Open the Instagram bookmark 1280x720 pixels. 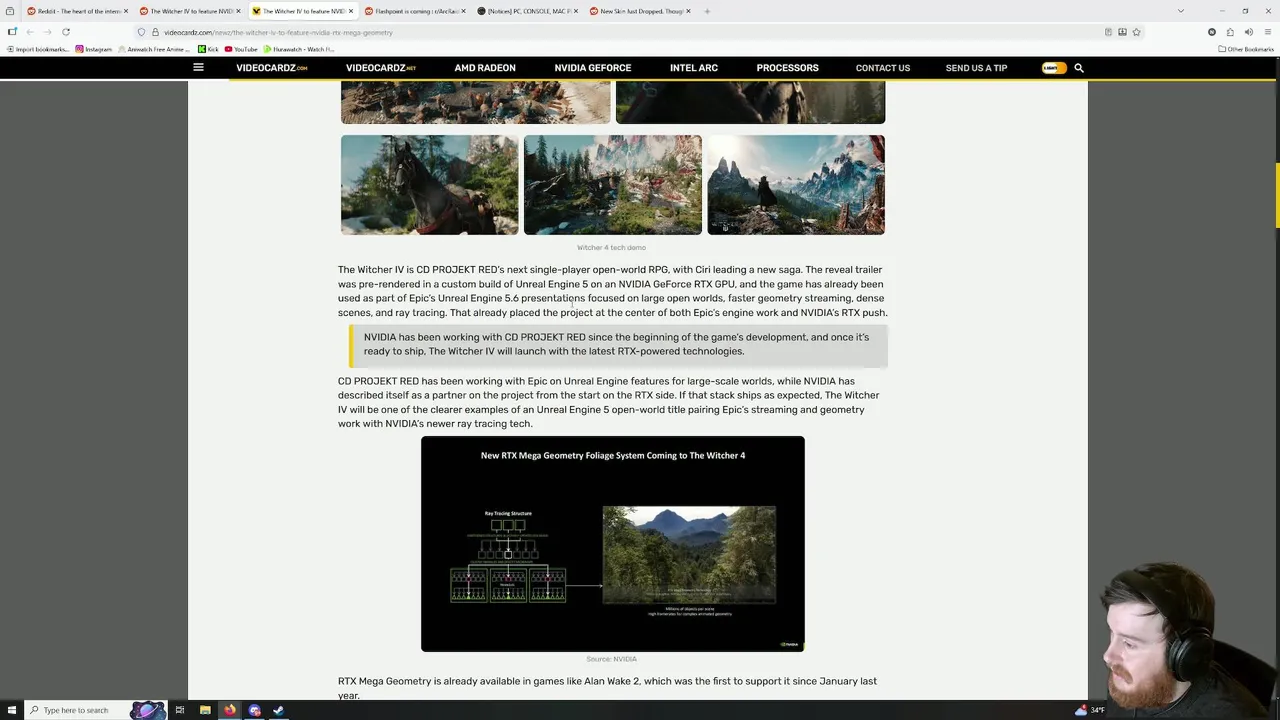click(94, 49)
